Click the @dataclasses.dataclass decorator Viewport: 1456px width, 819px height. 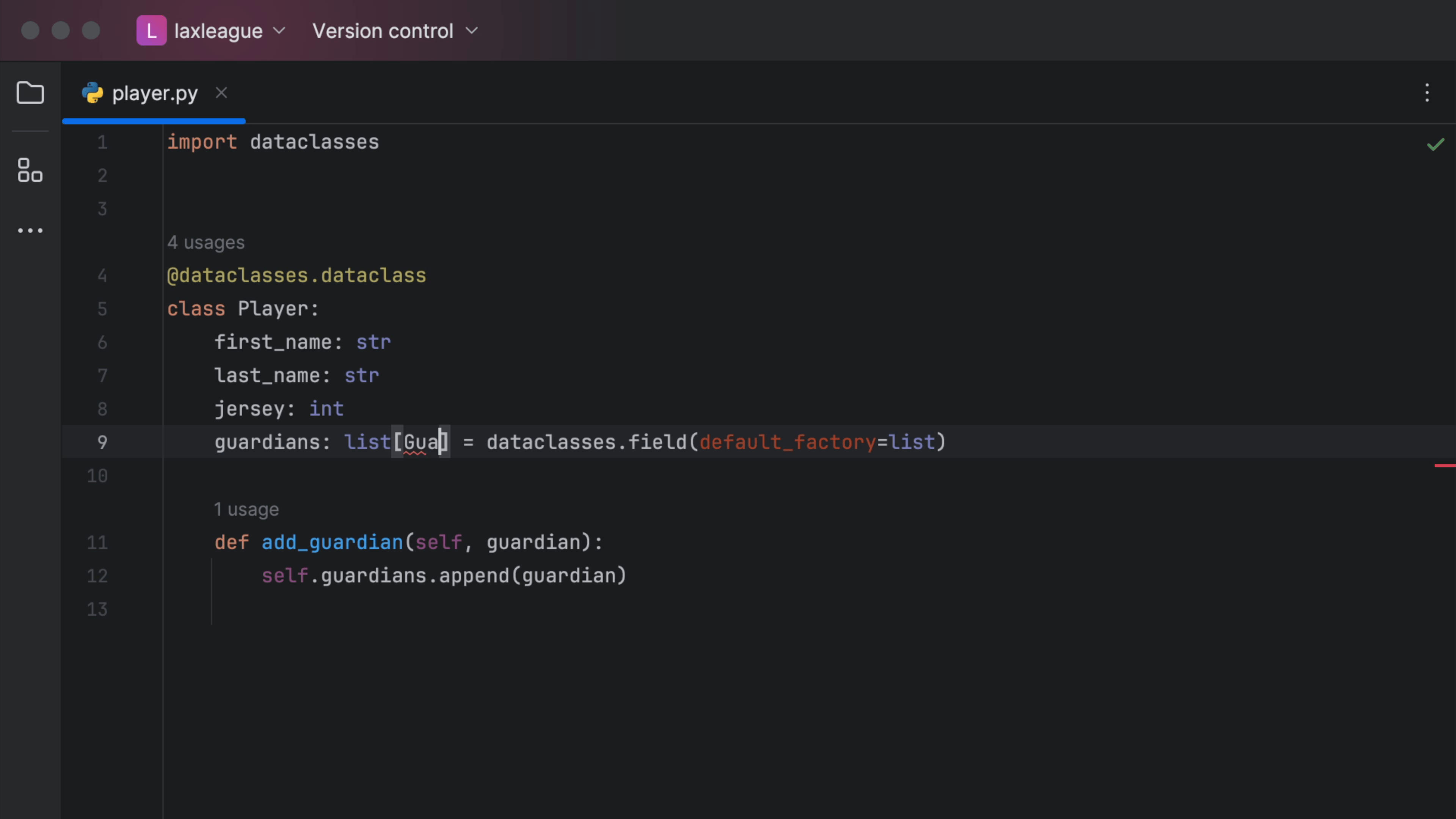click(296, 275)
